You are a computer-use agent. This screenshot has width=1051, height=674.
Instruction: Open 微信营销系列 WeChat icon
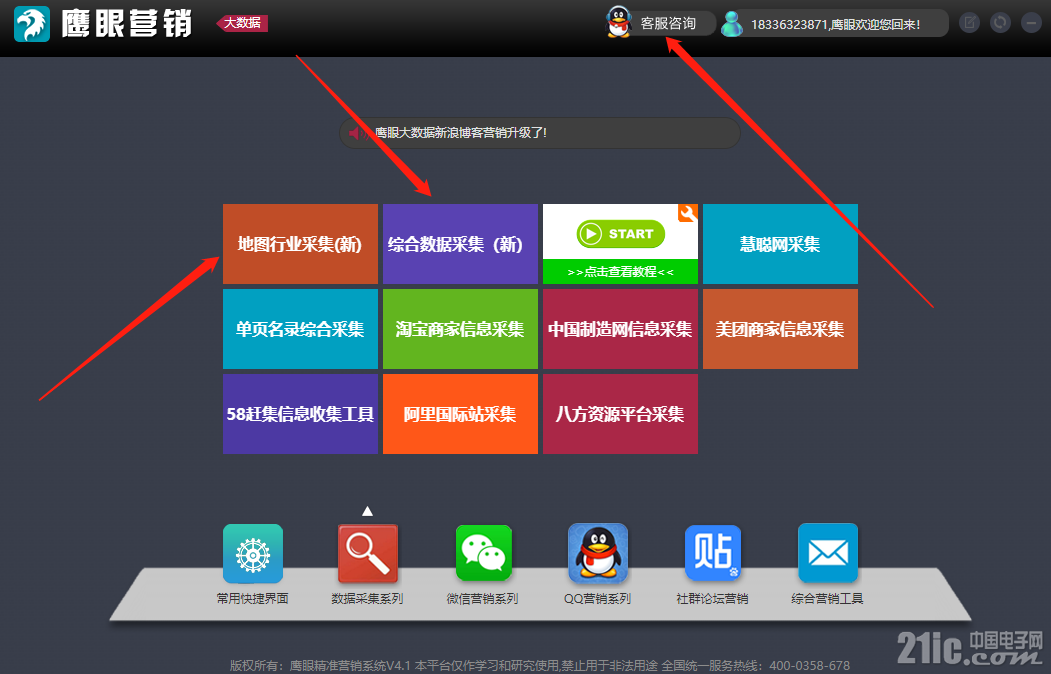pyautogui.click(x=483, y=553)
